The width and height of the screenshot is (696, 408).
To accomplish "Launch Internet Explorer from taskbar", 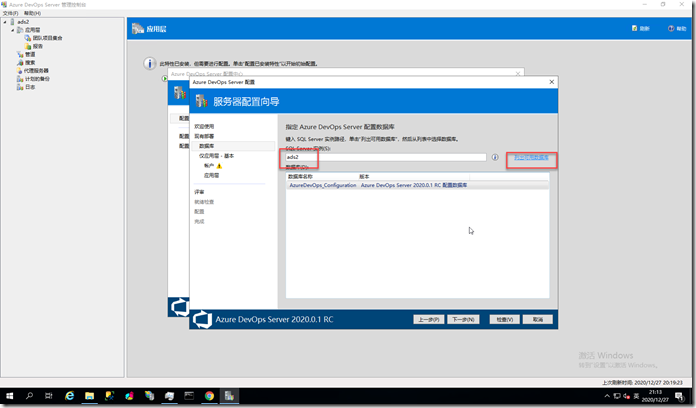I will [70, 396].
